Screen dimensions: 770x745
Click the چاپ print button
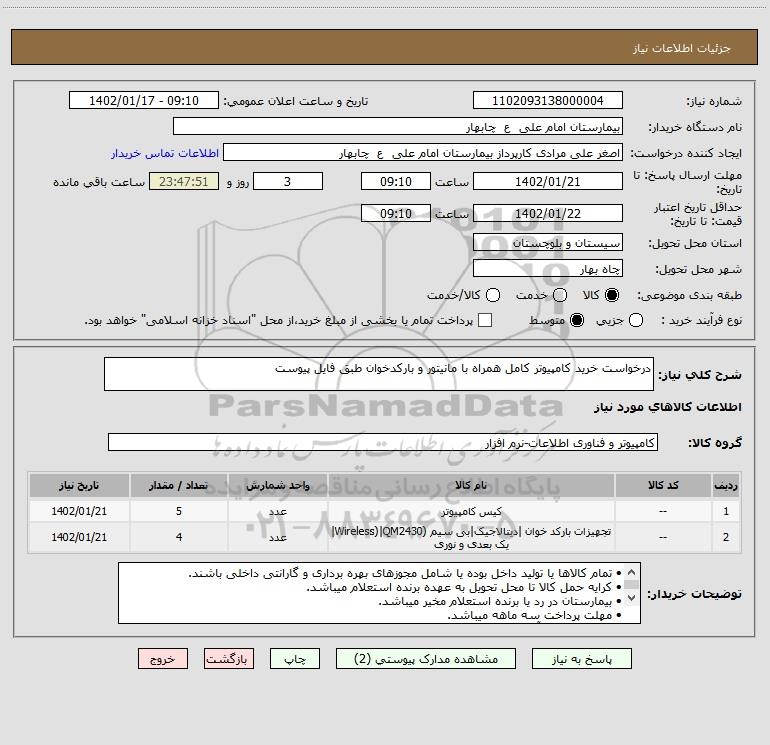pyautogui.click(x=295, y=659)
